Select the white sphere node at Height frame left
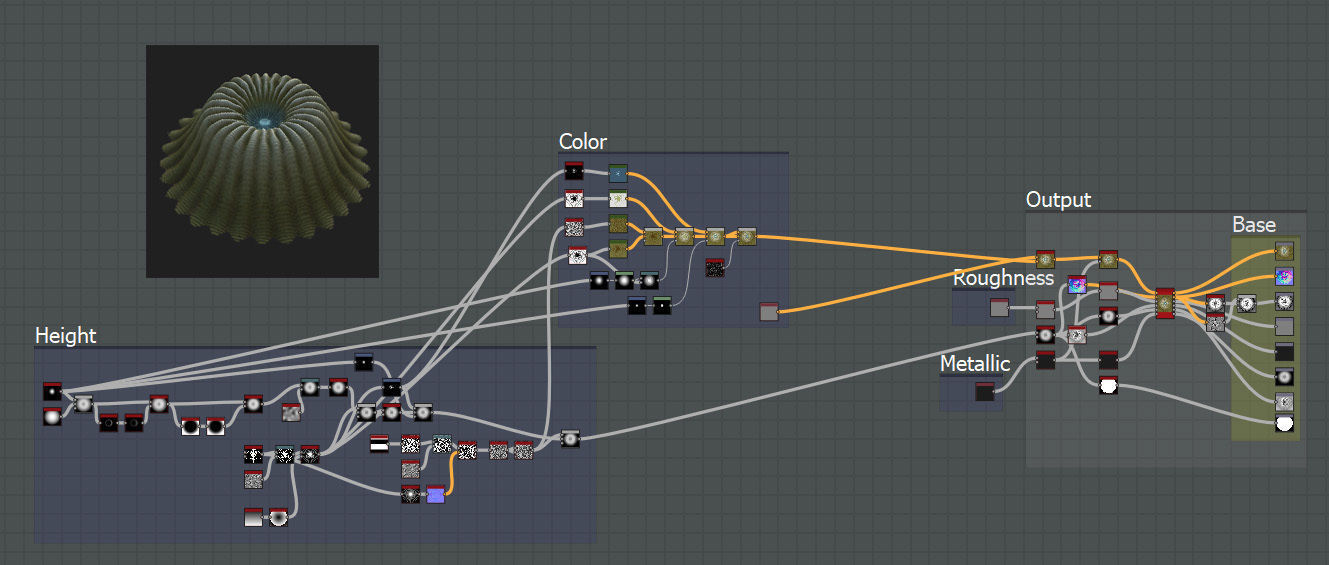This screenshot has height=565, width=1329. (x=53, y=416)
